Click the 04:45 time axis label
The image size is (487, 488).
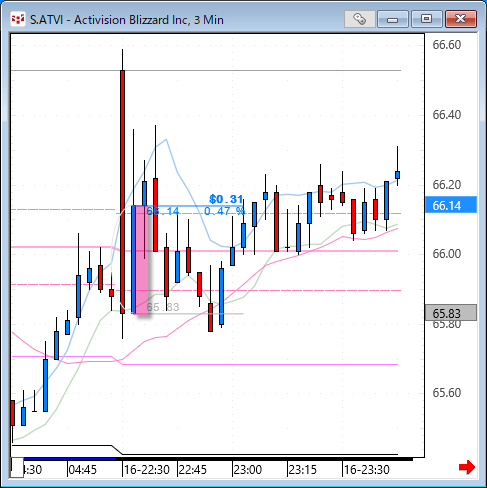pos(83,470)
